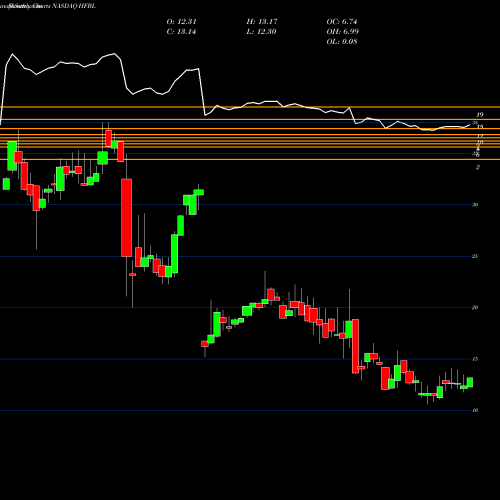Click the scale label 2 below orange lines
This screenshot has width=500, height=500.
tap(478, 167)
